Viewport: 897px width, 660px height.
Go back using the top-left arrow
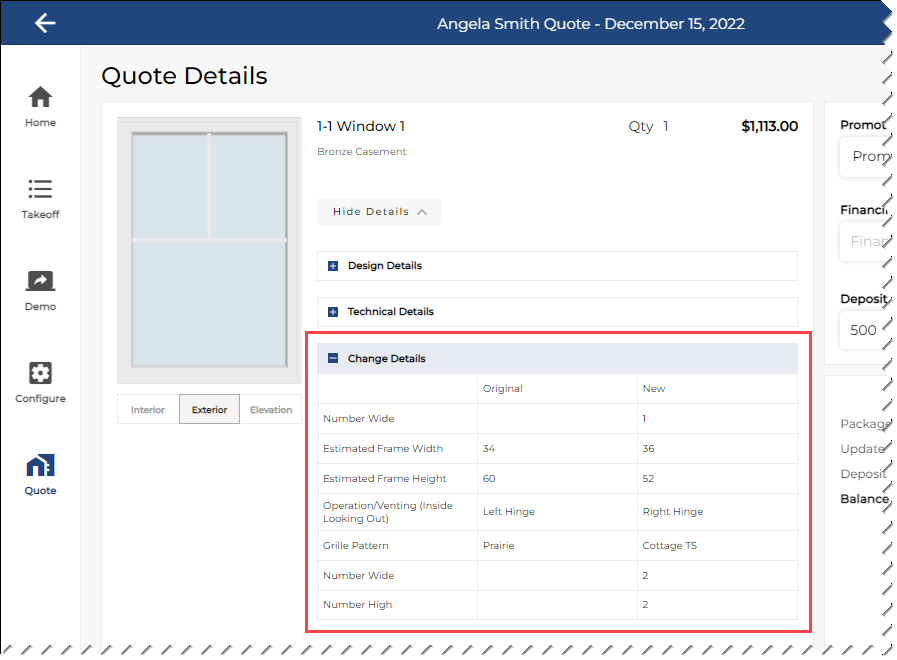[44, 23]
